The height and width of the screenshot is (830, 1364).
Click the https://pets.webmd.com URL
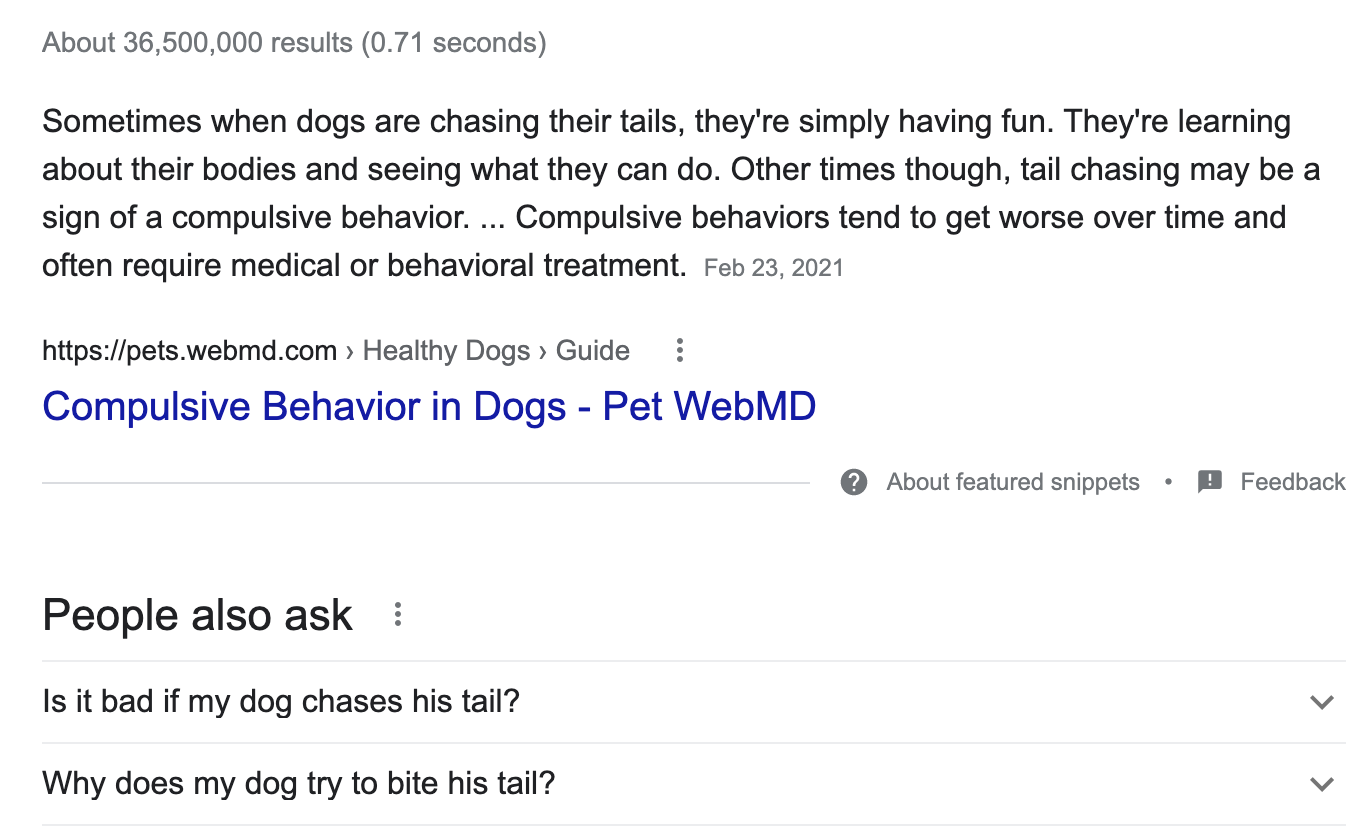(x=189, y=351)
